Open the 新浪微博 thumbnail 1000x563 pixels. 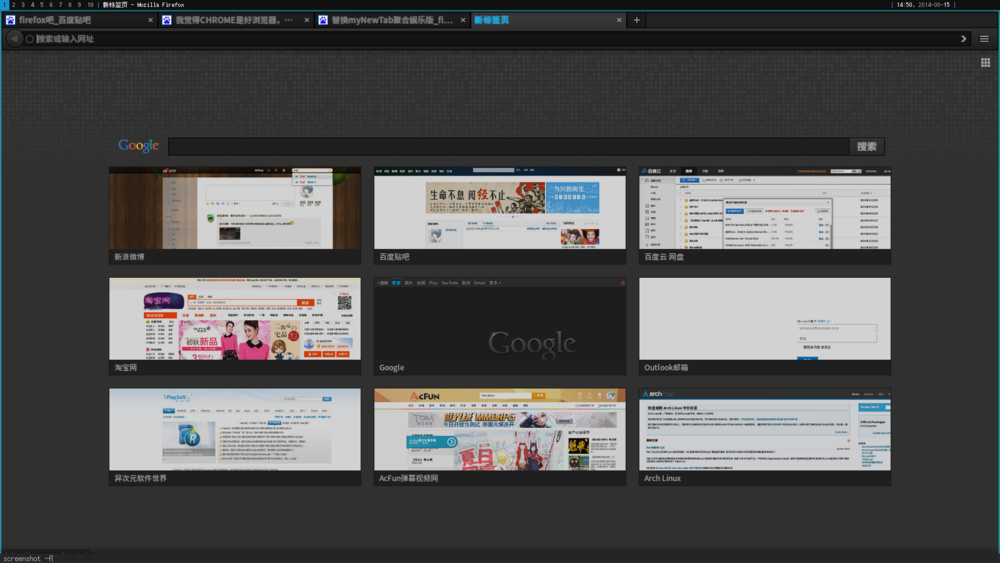[x=235, y=208]
